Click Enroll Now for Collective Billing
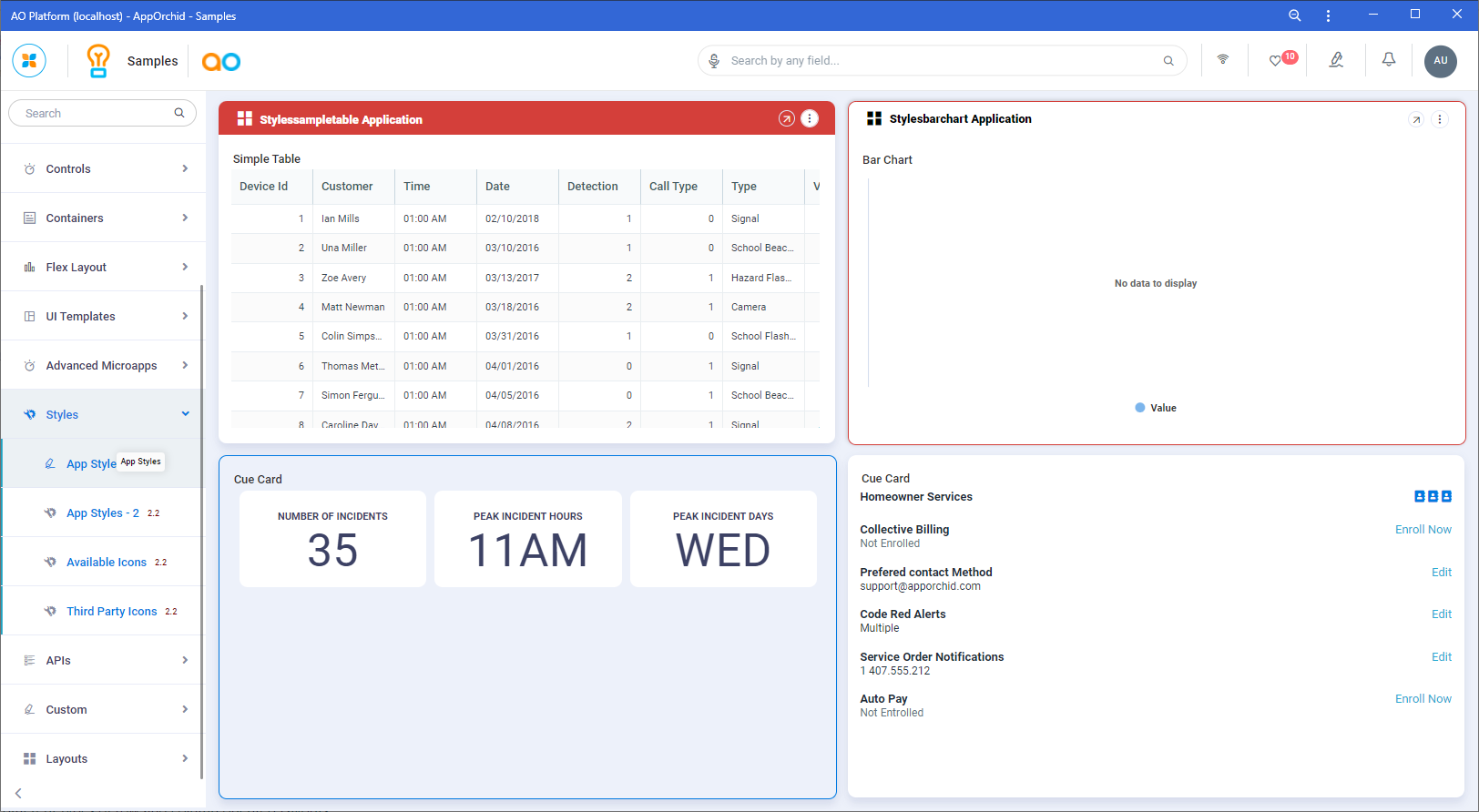This screenshot has height=812, width=1479. tap(1423, 530)
